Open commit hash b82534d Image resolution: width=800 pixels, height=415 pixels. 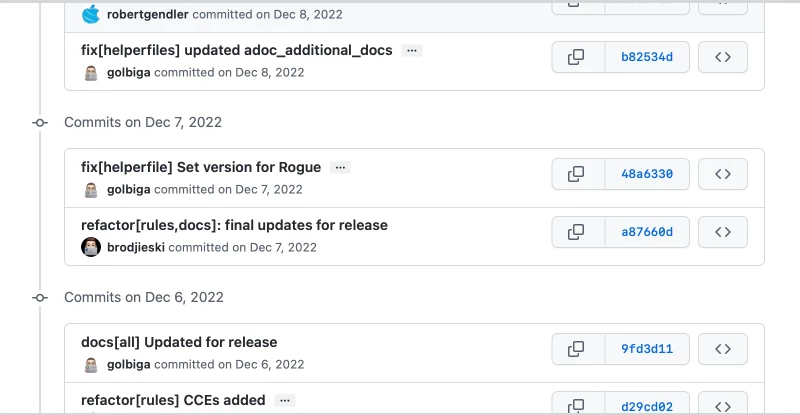pos(647,57)
